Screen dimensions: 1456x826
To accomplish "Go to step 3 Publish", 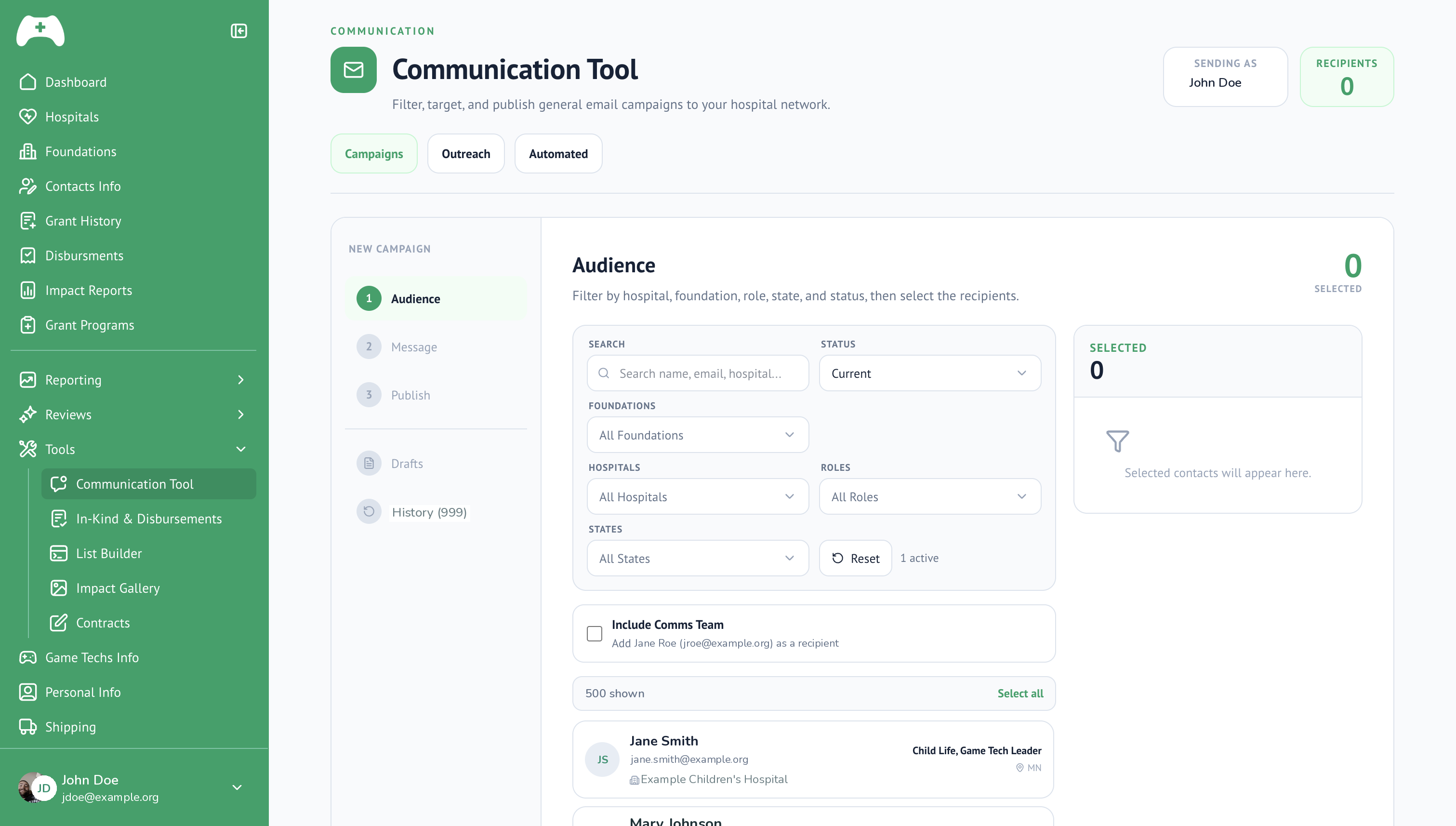I will click(436, 395).
